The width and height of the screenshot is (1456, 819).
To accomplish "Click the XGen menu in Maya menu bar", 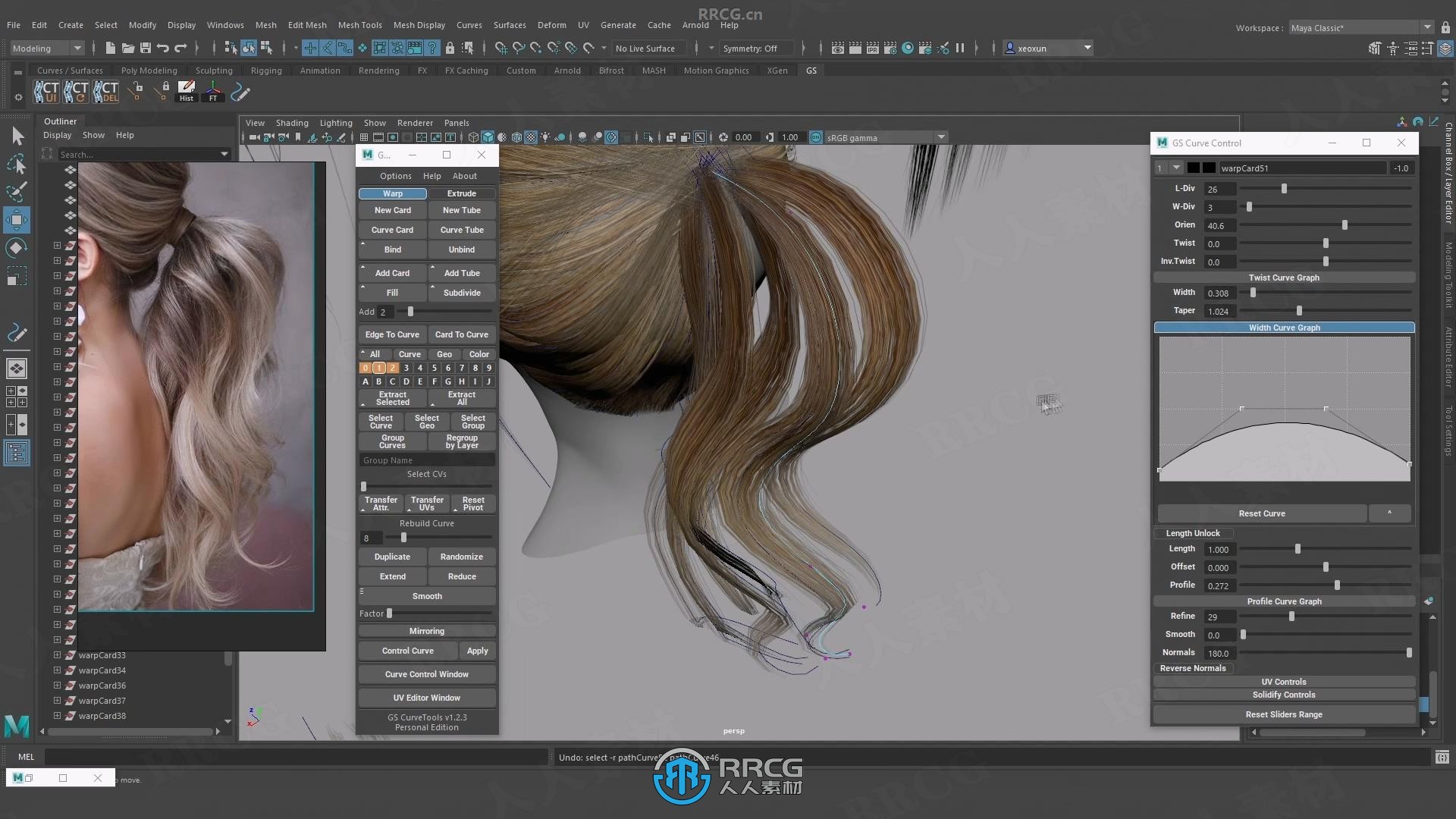I will [777, 70].
